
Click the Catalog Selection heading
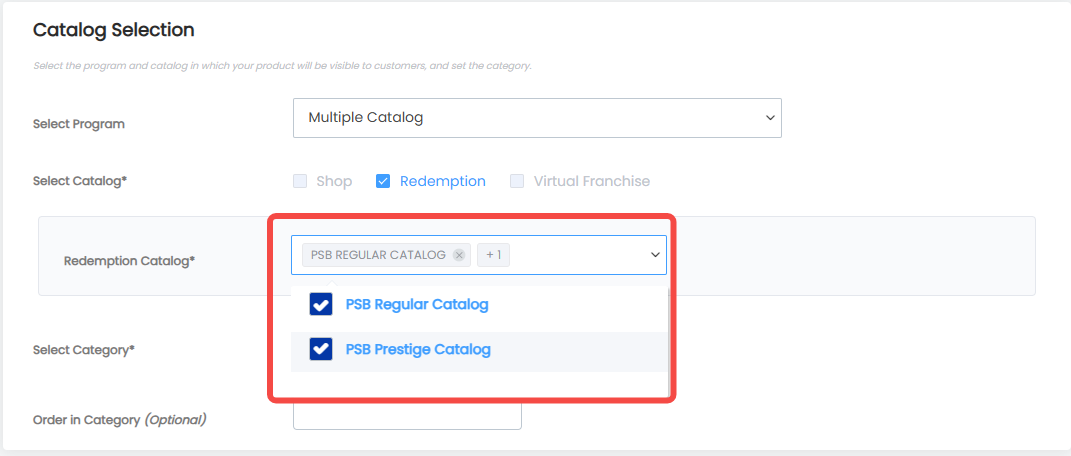coord(113,30)
